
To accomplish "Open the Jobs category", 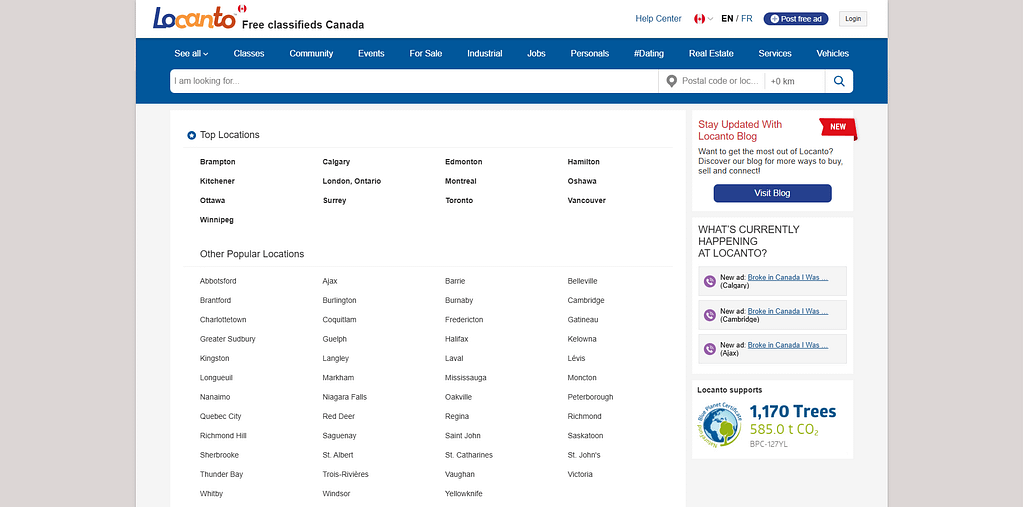I will [536, 54].
